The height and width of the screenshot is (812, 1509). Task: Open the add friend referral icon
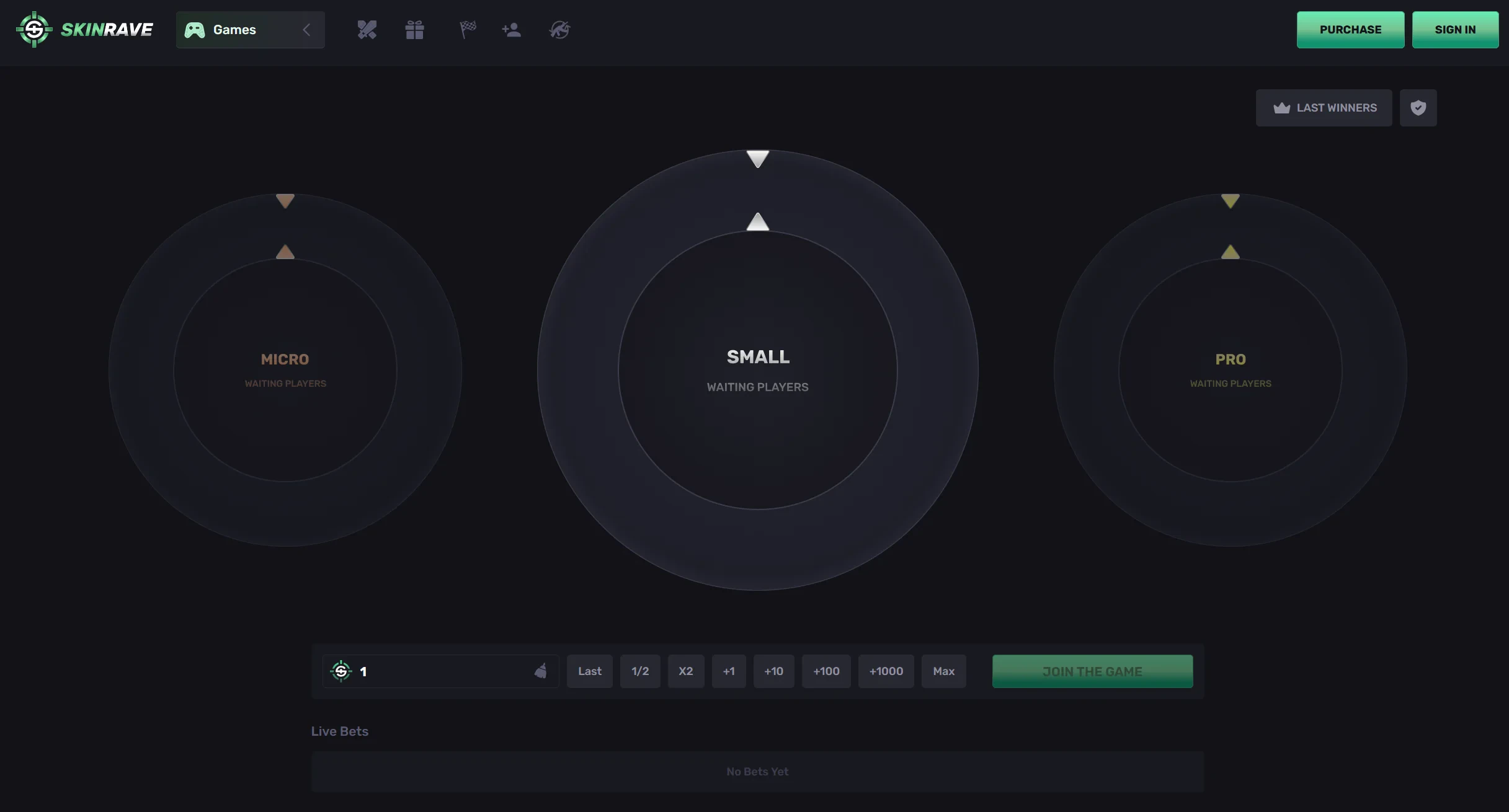pos(511,30)
